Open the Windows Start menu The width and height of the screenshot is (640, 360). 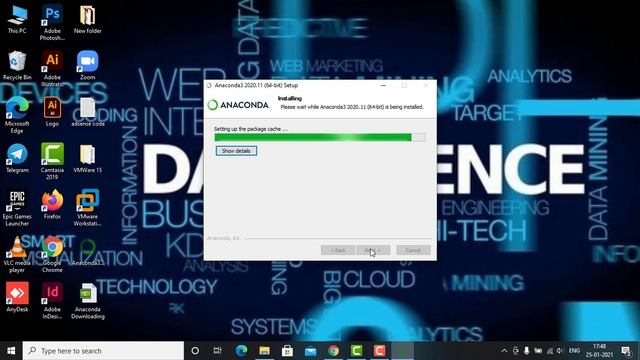11,351
